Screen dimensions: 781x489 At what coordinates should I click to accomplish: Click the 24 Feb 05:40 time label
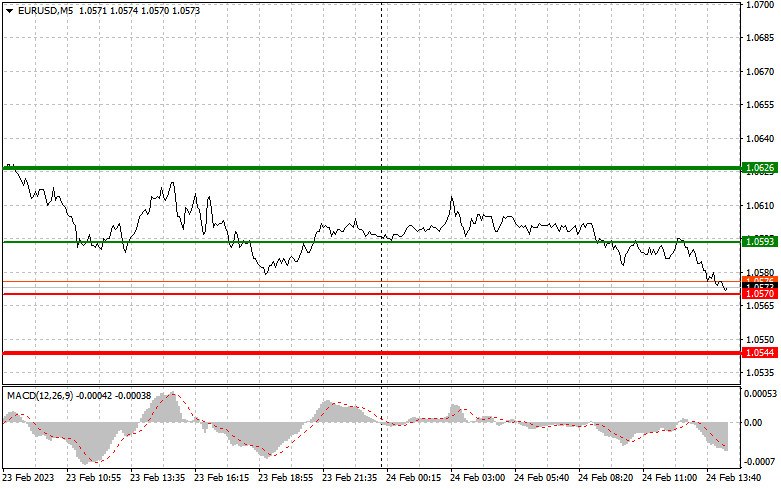tap(541, 478)
